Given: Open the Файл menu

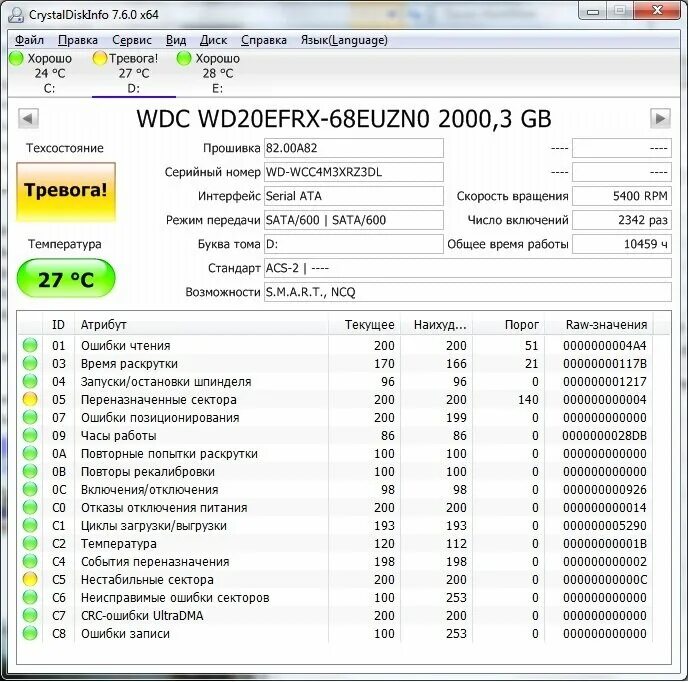Looking at the screenshot, I should (29, 40).
